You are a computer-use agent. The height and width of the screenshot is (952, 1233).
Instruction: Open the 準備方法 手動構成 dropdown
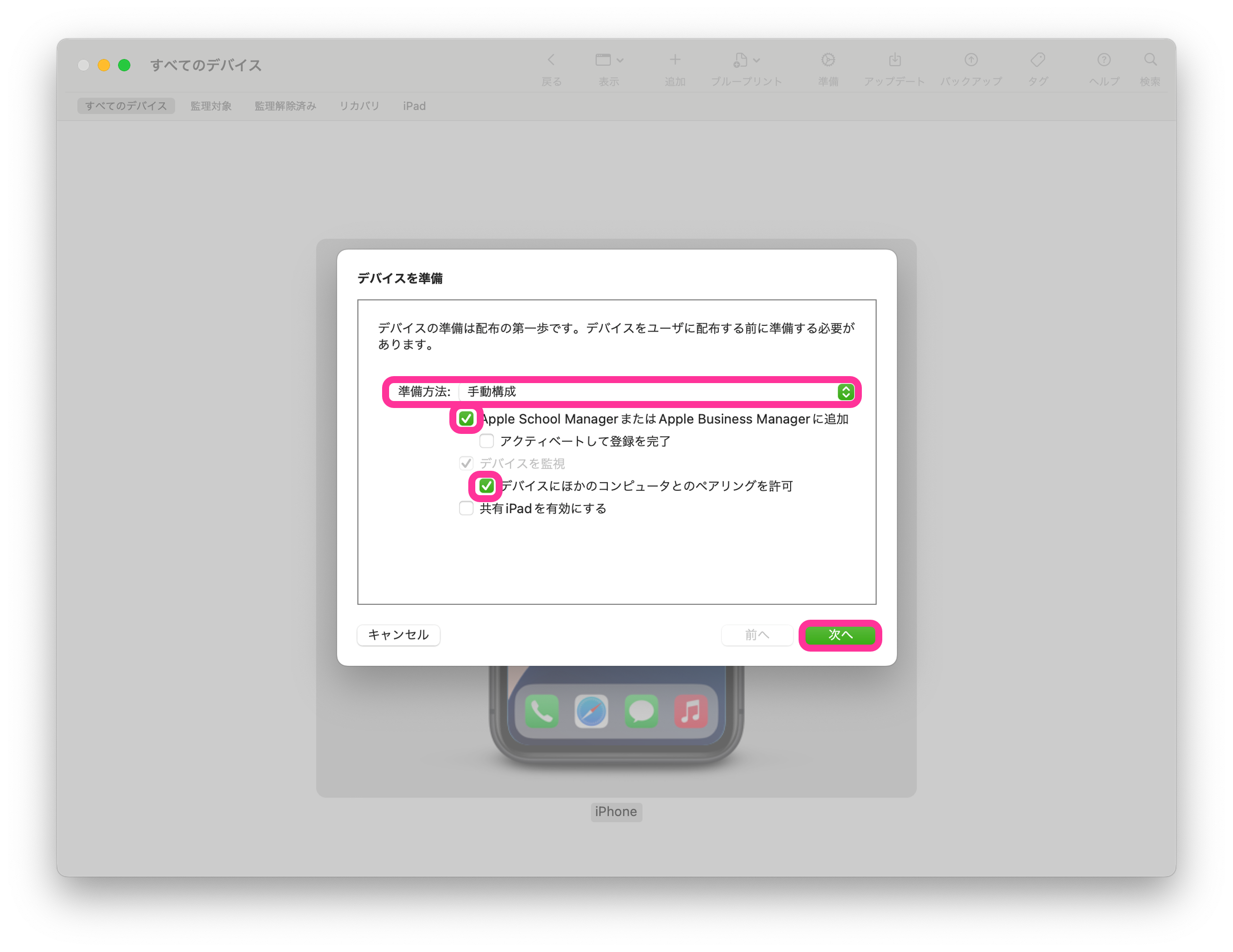tap(656, 392)
